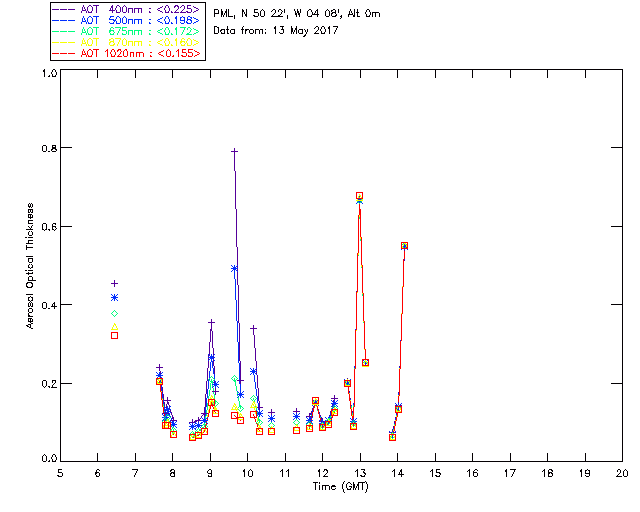The width and height of the screenshot is (640, 512).
Task: Click the x-axis tick label 15
Action: 435,473
